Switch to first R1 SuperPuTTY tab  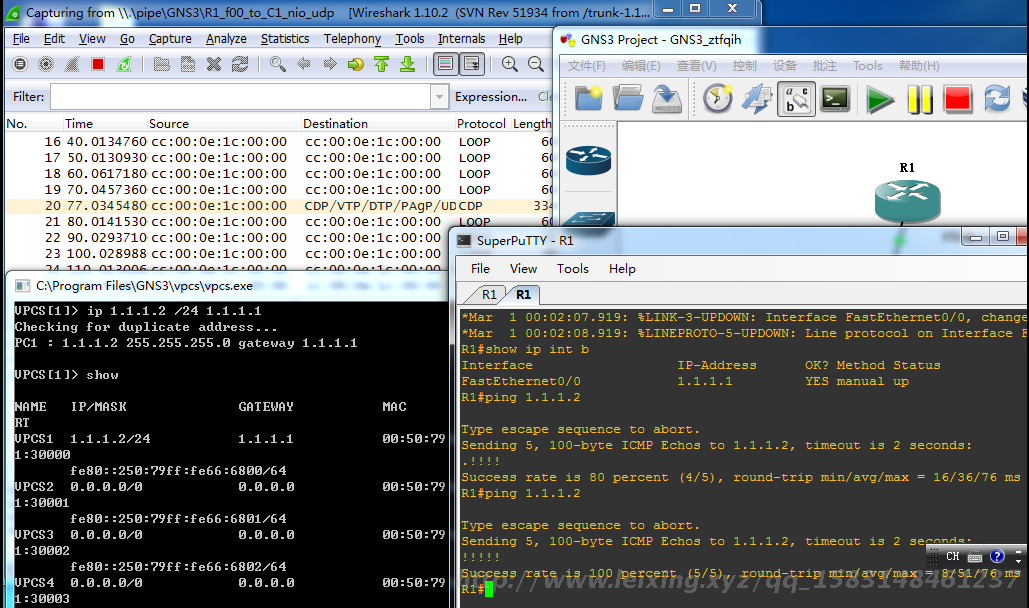click(x=489, y=295)
